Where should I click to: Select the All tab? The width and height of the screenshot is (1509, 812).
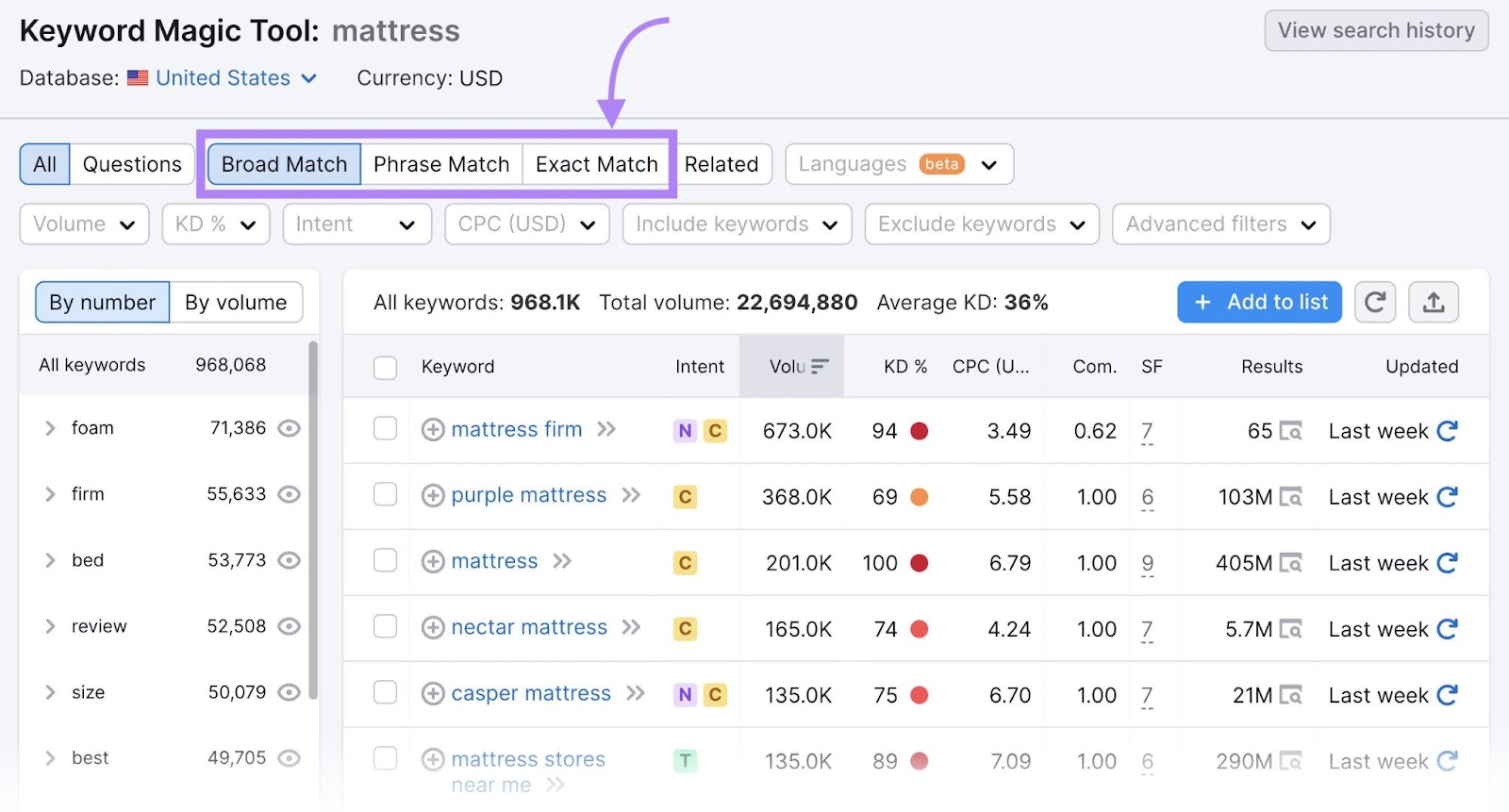pyautogui.click(x=44, y=164)
